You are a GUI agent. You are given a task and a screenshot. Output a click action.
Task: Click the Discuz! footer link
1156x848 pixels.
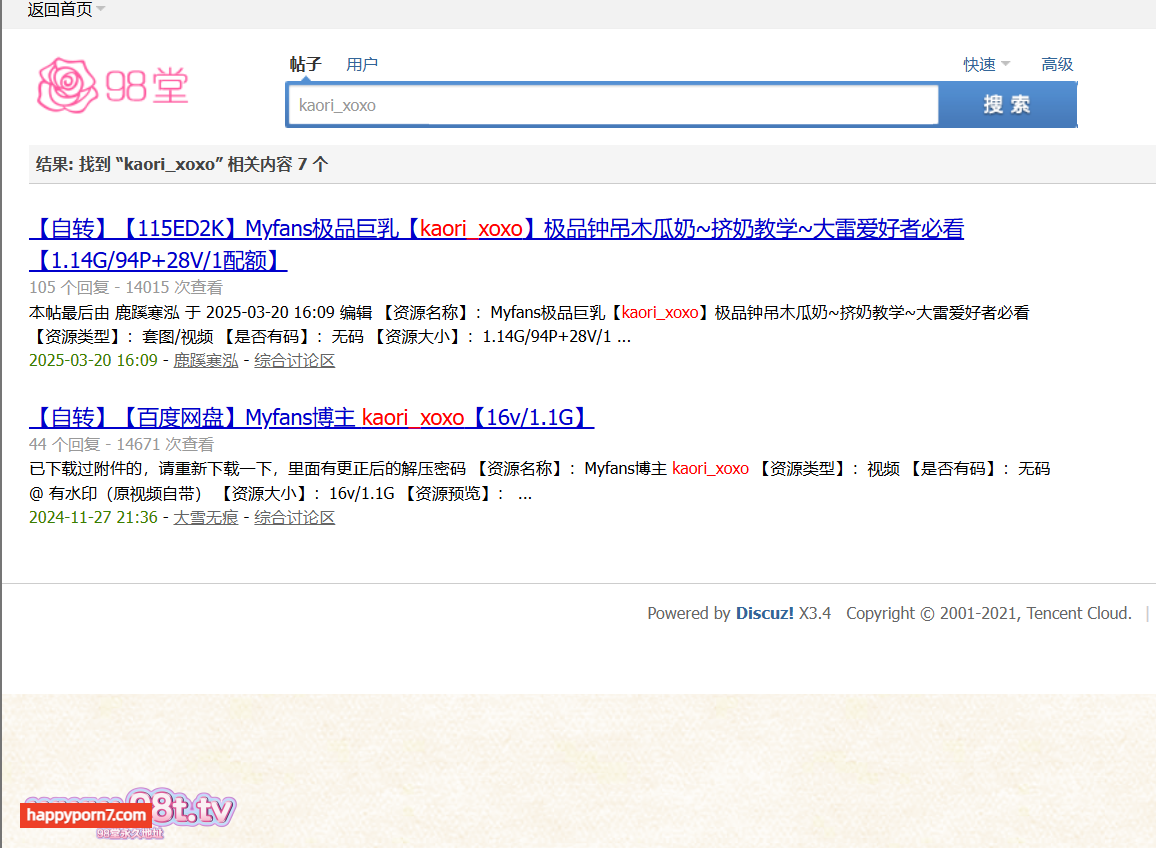765,613
